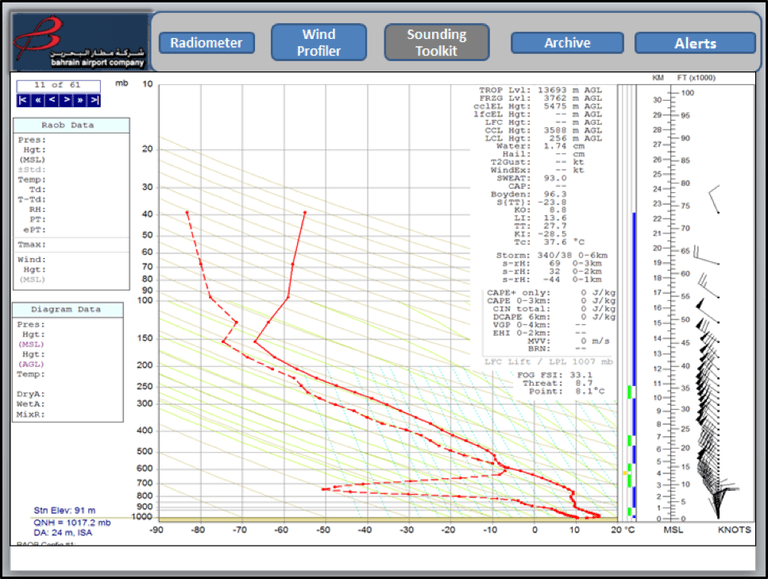
Task: Click the QNH = 1017.2 mb label
Action: click(72, 523)
